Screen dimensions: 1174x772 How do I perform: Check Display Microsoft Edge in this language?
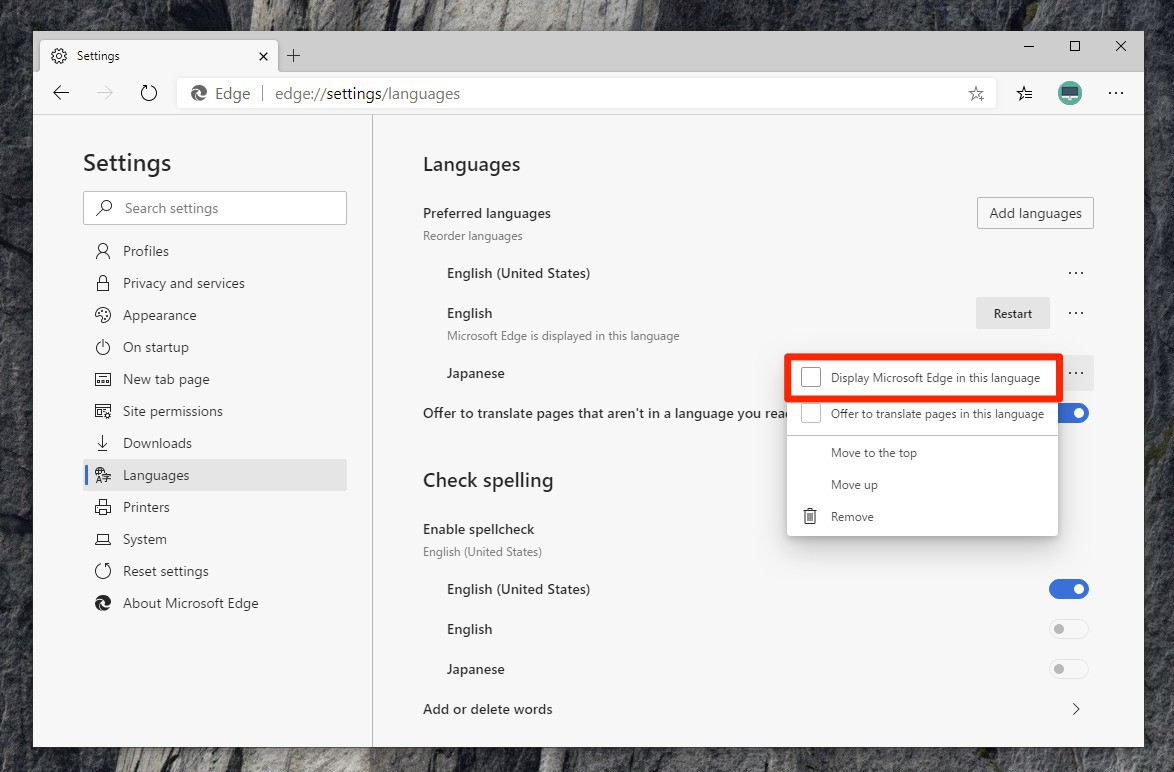click(811, 378)
